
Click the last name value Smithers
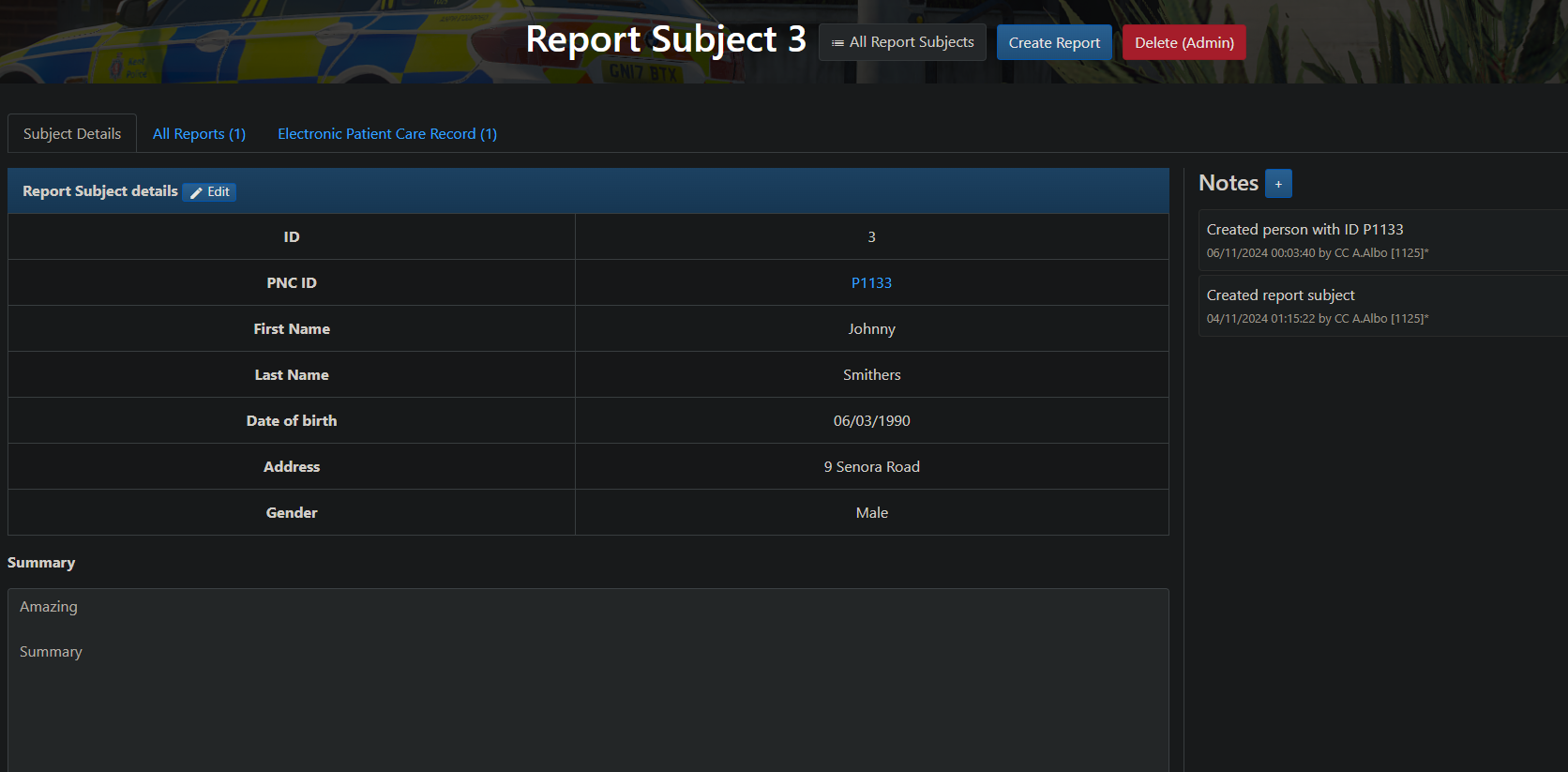point(871,375)
